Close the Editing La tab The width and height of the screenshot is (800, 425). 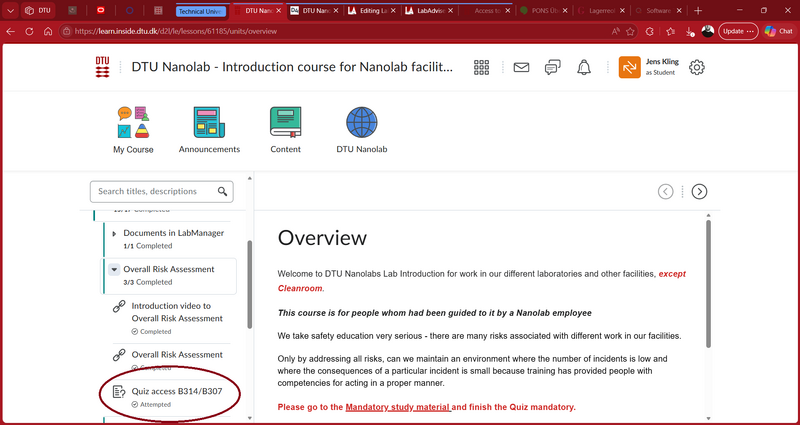point(393,11)
